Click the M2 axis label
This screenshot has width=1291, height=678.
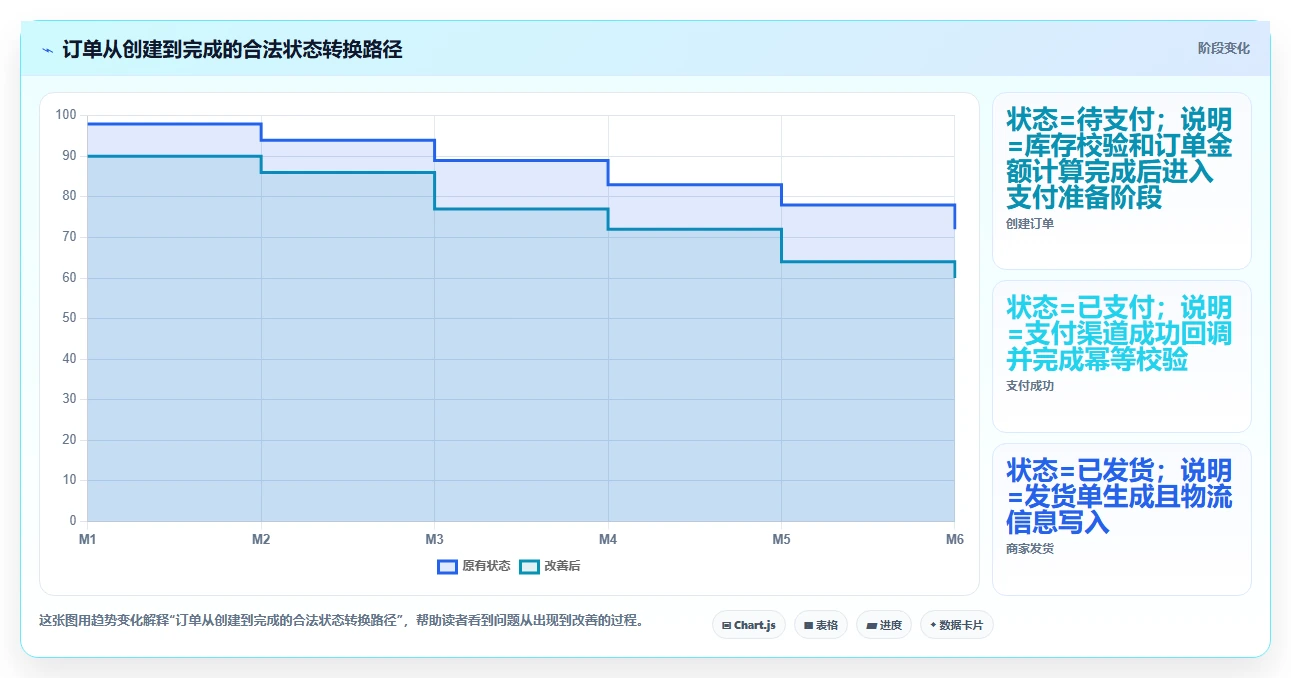(x=261, y=539)
